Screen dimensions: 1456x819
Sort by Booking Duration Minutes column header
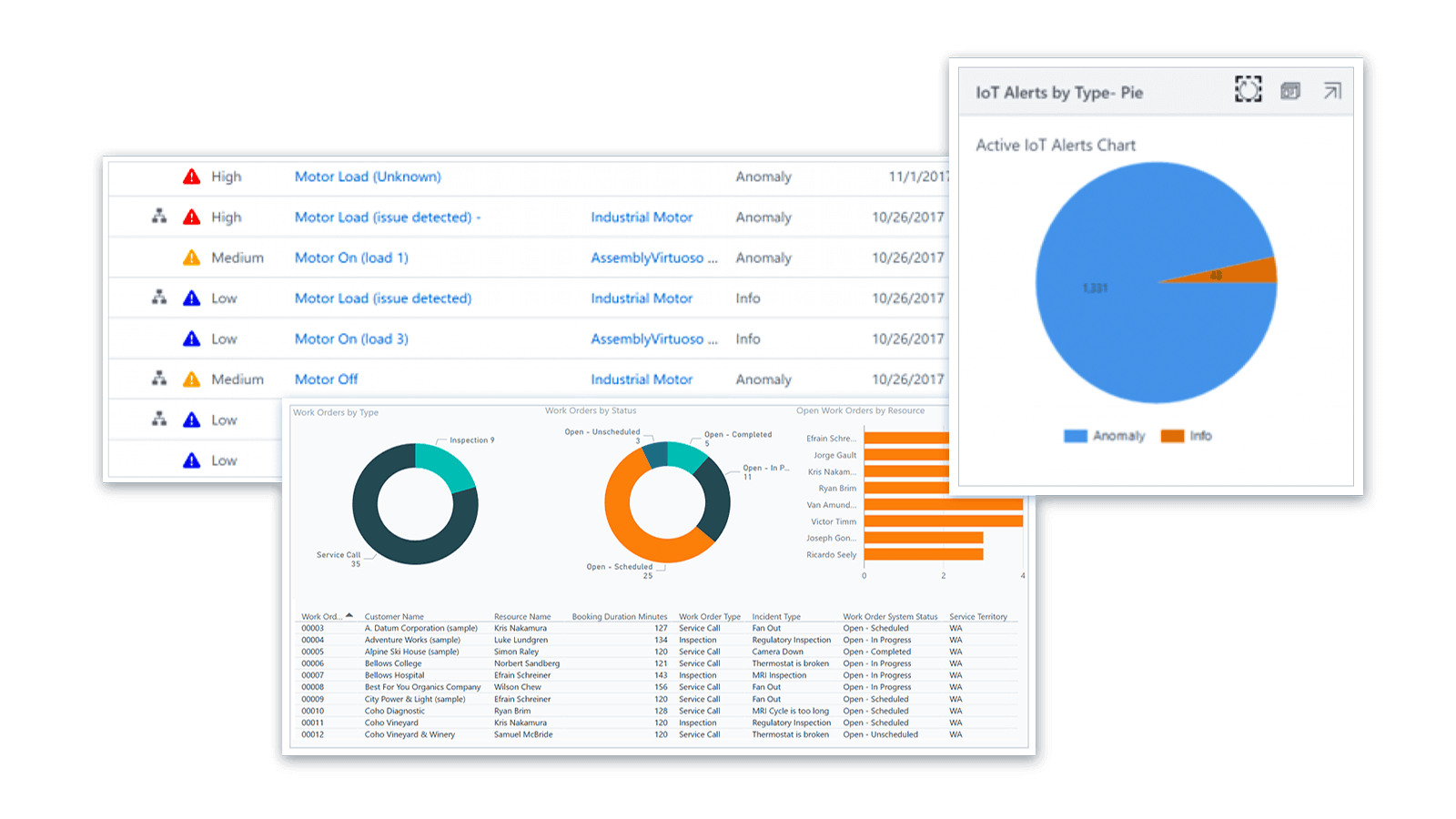point(619,616)
